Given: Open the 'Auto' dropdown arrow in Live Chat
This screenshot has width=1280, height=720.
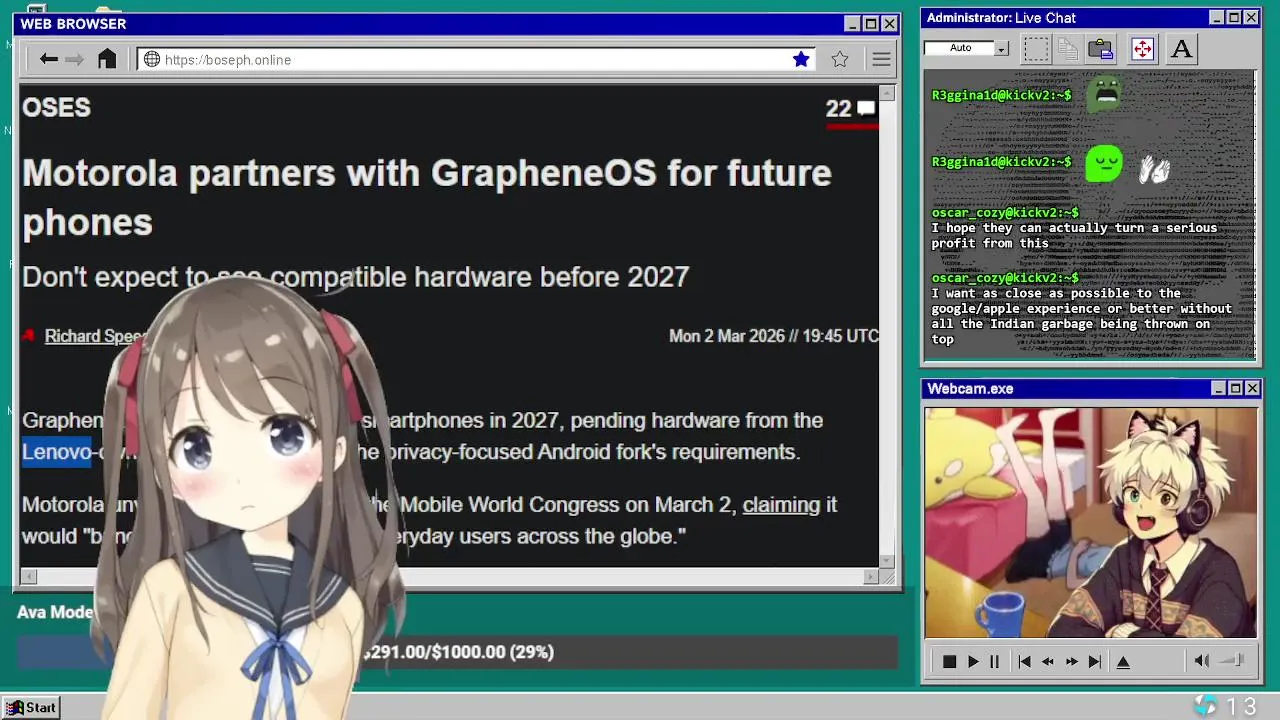Looking at the screenshot, I should (x=1001, y=48).
